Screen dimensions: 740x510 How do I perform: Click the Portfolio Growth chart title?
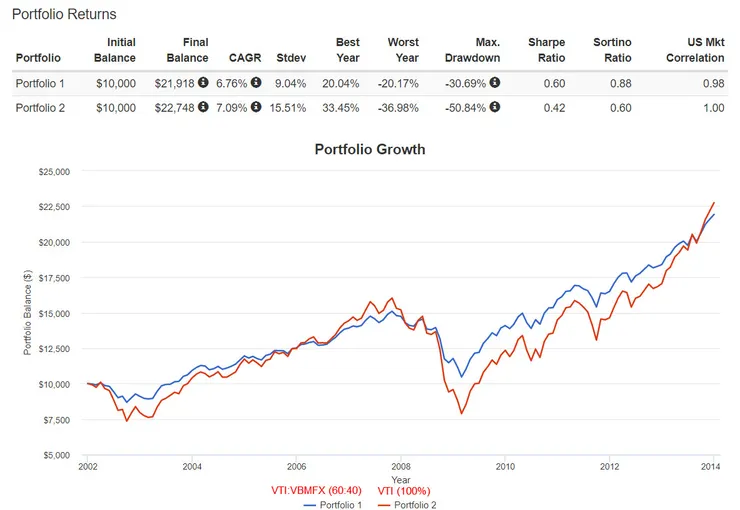(x=370, y=150)
